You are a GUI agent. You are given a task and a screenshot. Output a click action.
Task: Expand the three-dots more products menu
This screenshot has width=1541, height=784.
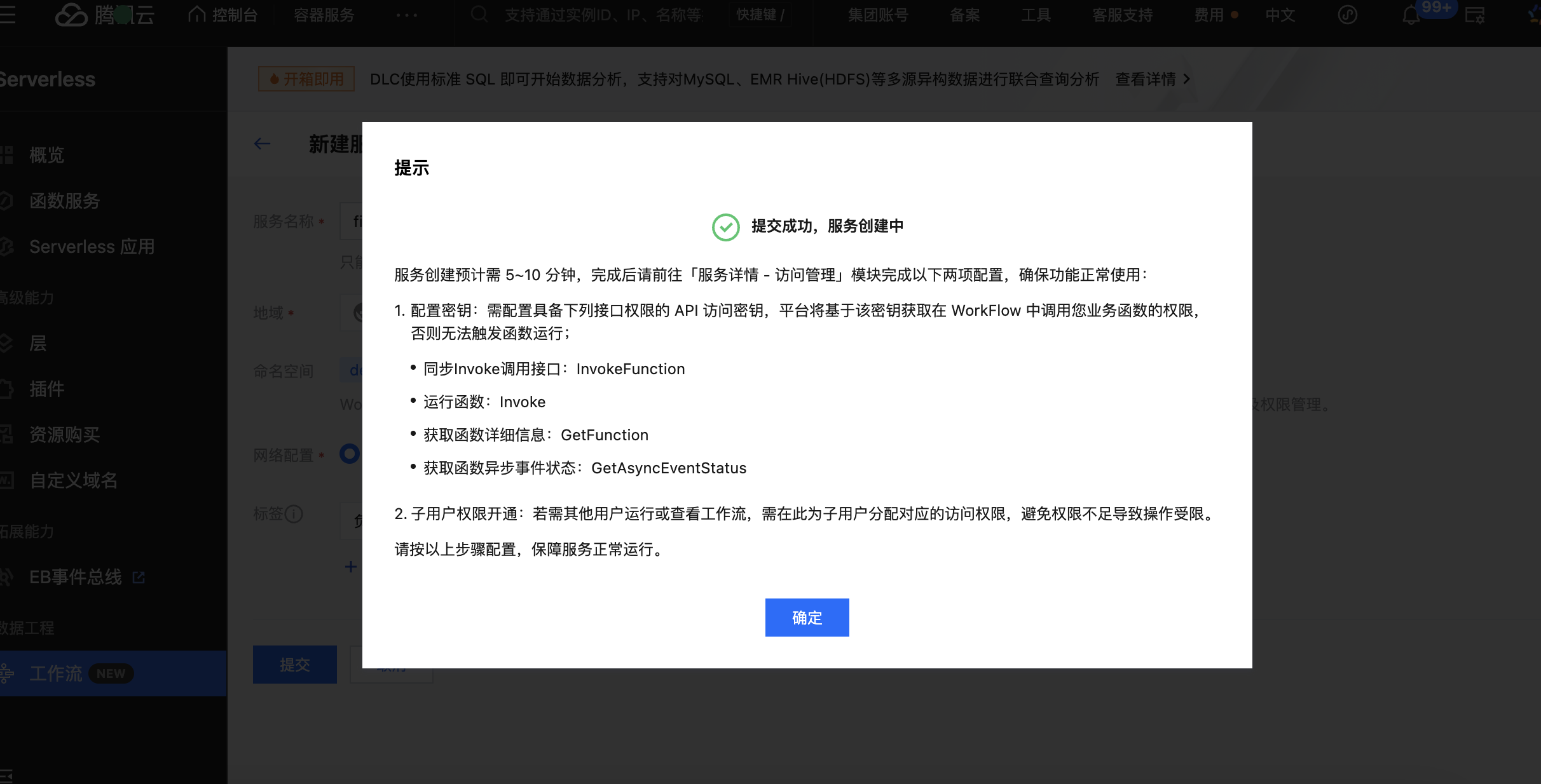point(407,15)
